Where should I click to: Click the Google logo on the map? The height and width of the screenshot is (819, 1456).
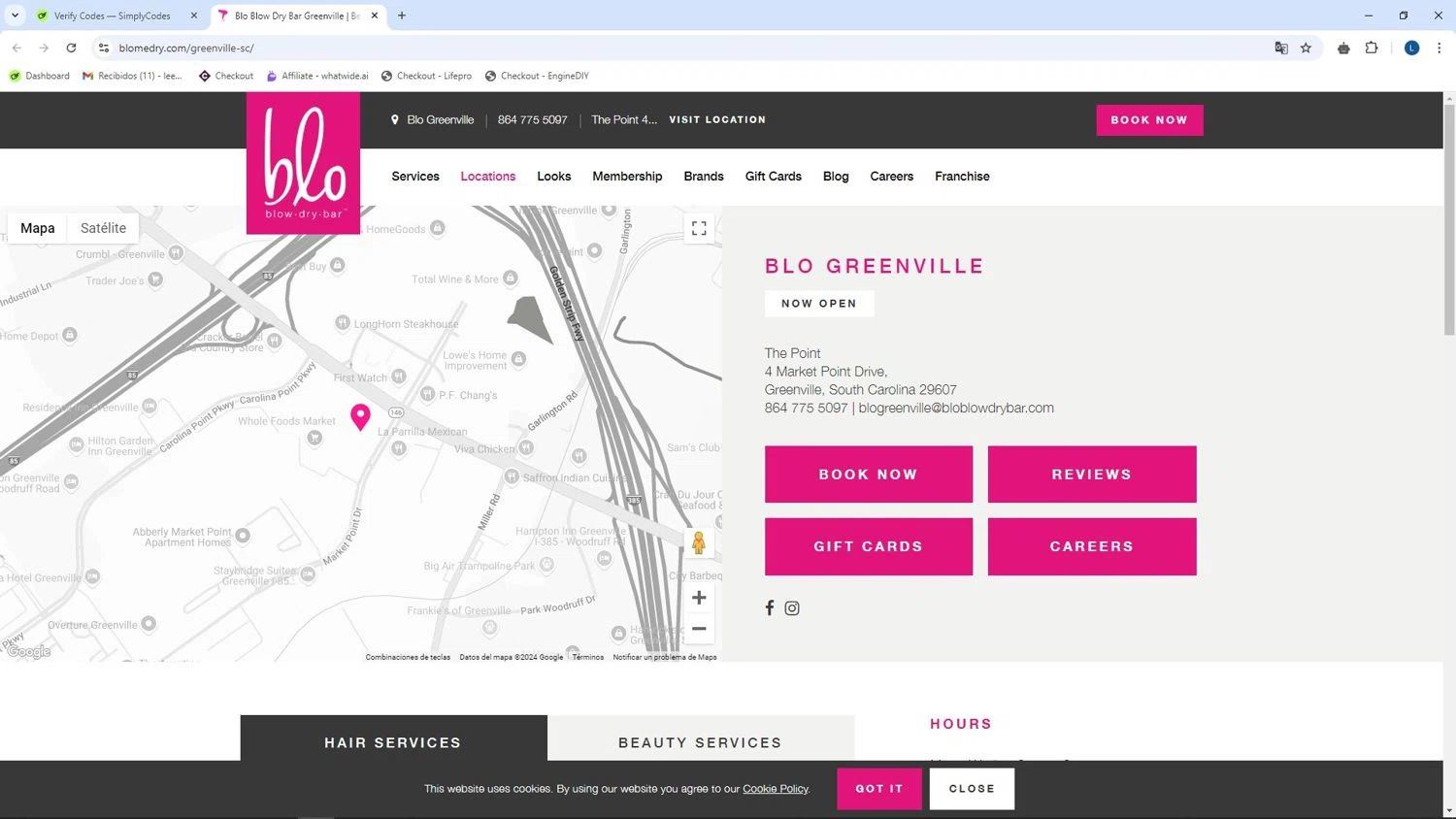29,652
